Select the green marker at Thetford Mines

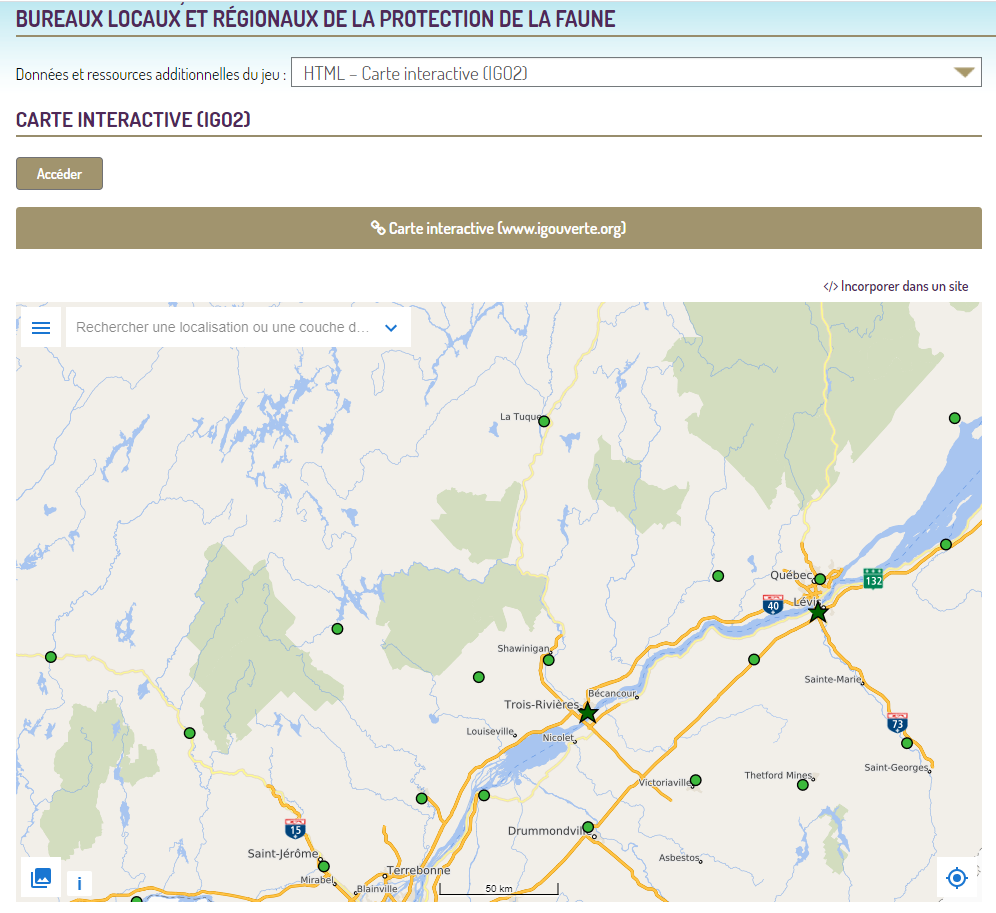803,785
